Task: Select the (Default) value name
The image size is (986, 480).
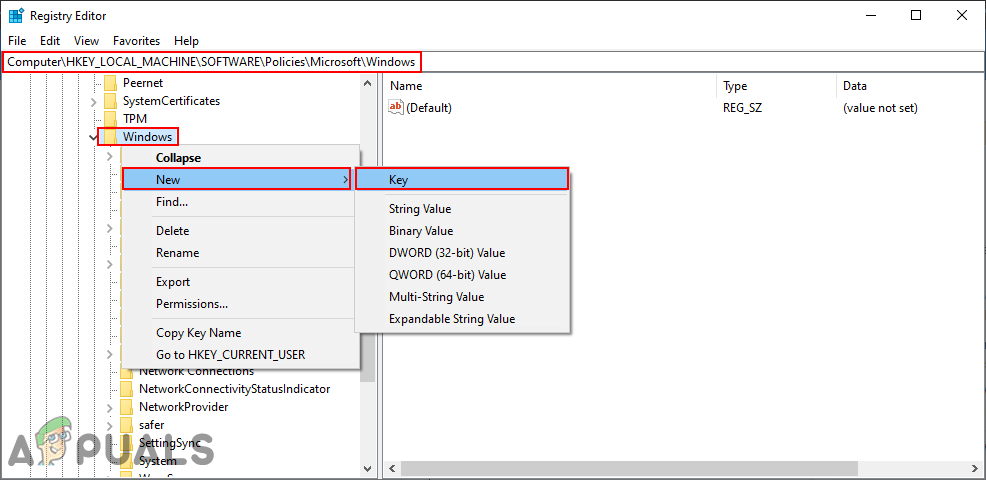Action: click(x=429, y=108)
